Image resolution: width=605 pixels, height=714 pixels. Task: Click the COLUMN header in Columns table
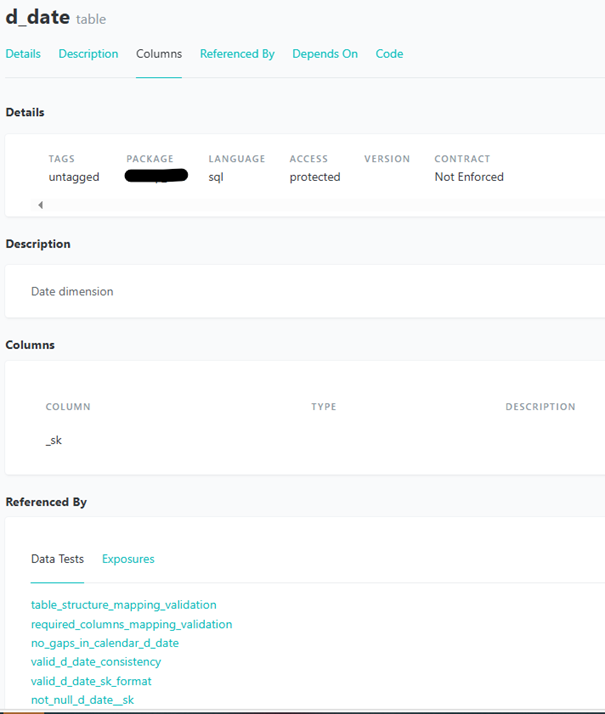click(68, 407)
